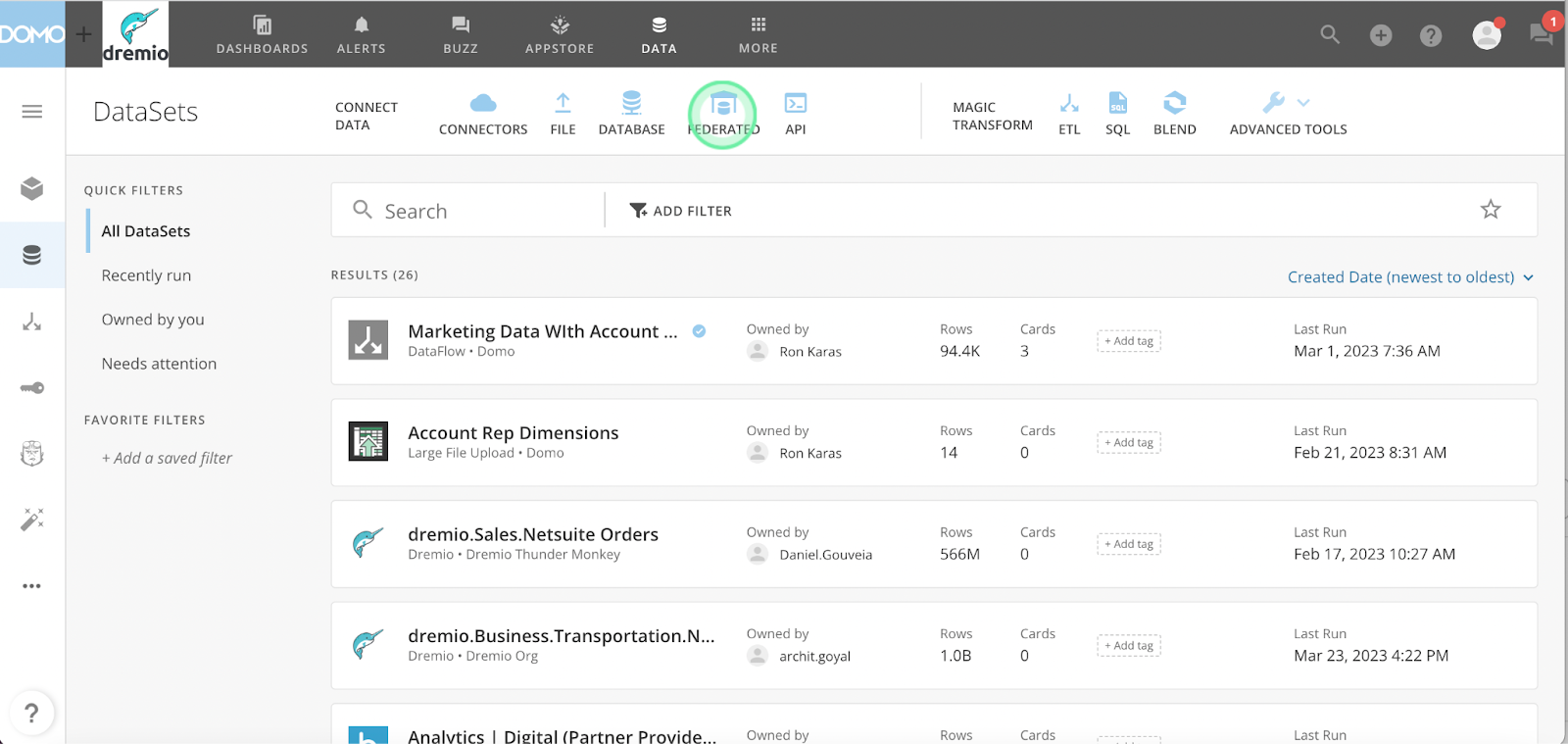Select the All DataSets quick filter
This screenshot has height=744, width=1568.
click(146, 231)
